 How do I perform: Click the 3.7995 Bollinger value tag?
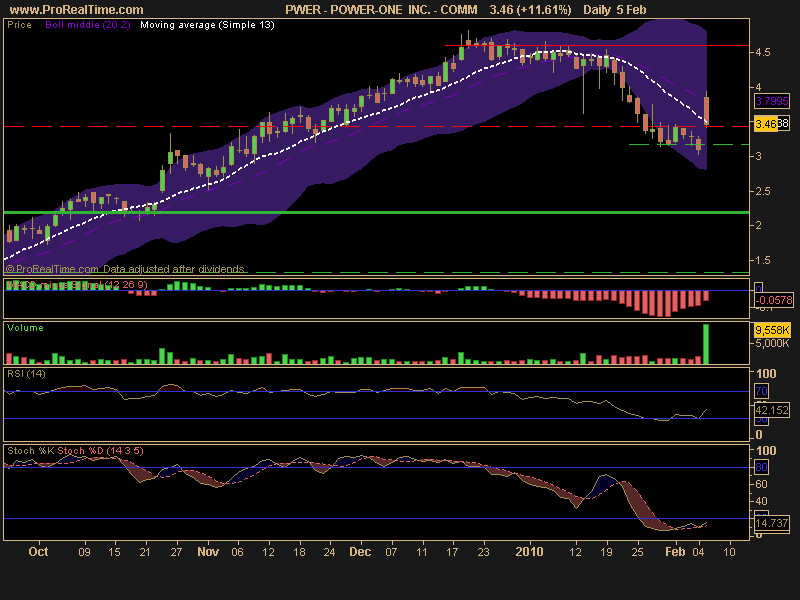click(x=772, y=101)
